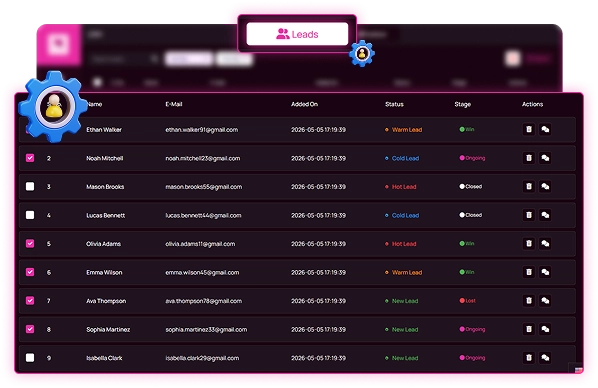The image size is (598, 388).
Task: Delete the Olivia Adams lead
Action: click(x=529, y=243)
